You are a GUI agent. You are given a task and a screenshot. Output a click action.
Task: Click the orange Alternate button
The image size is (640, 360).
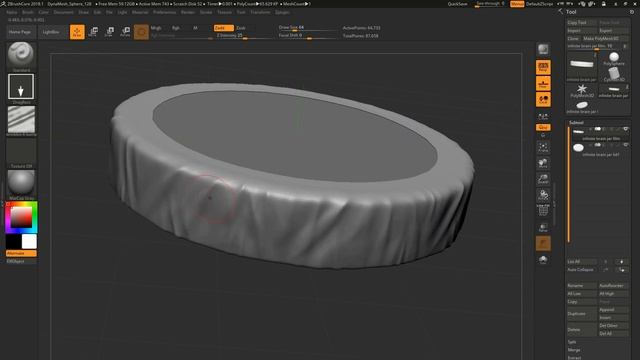[x=21, y=253]
